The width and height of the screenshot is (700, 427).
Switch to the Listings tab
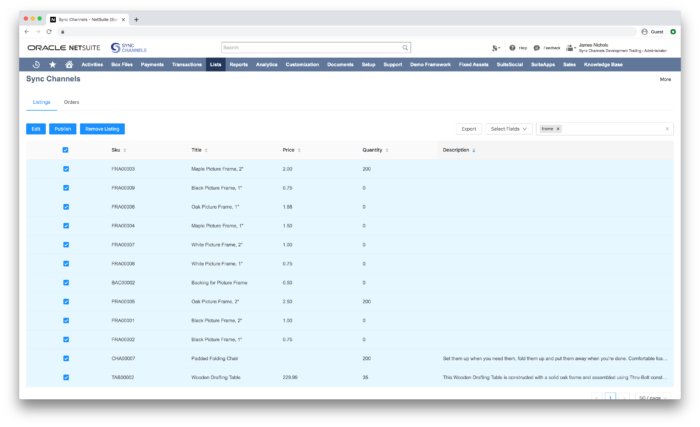[42, 102]
